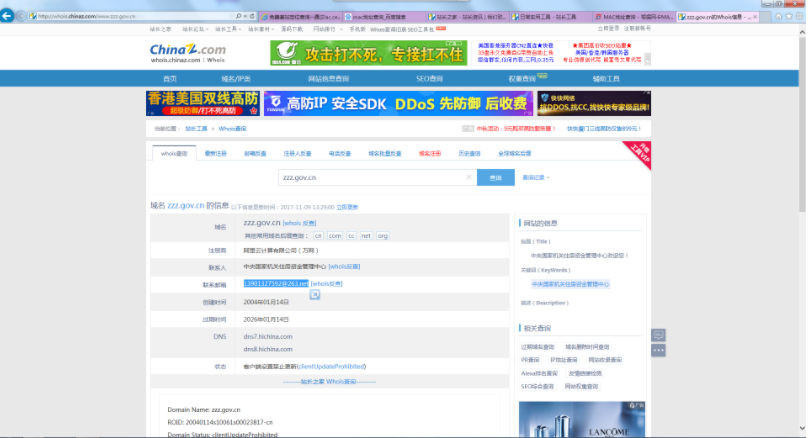Click the cn suffix button
Image resolution: width=808 pixels, height=438 pixels.
click(318, 235)
